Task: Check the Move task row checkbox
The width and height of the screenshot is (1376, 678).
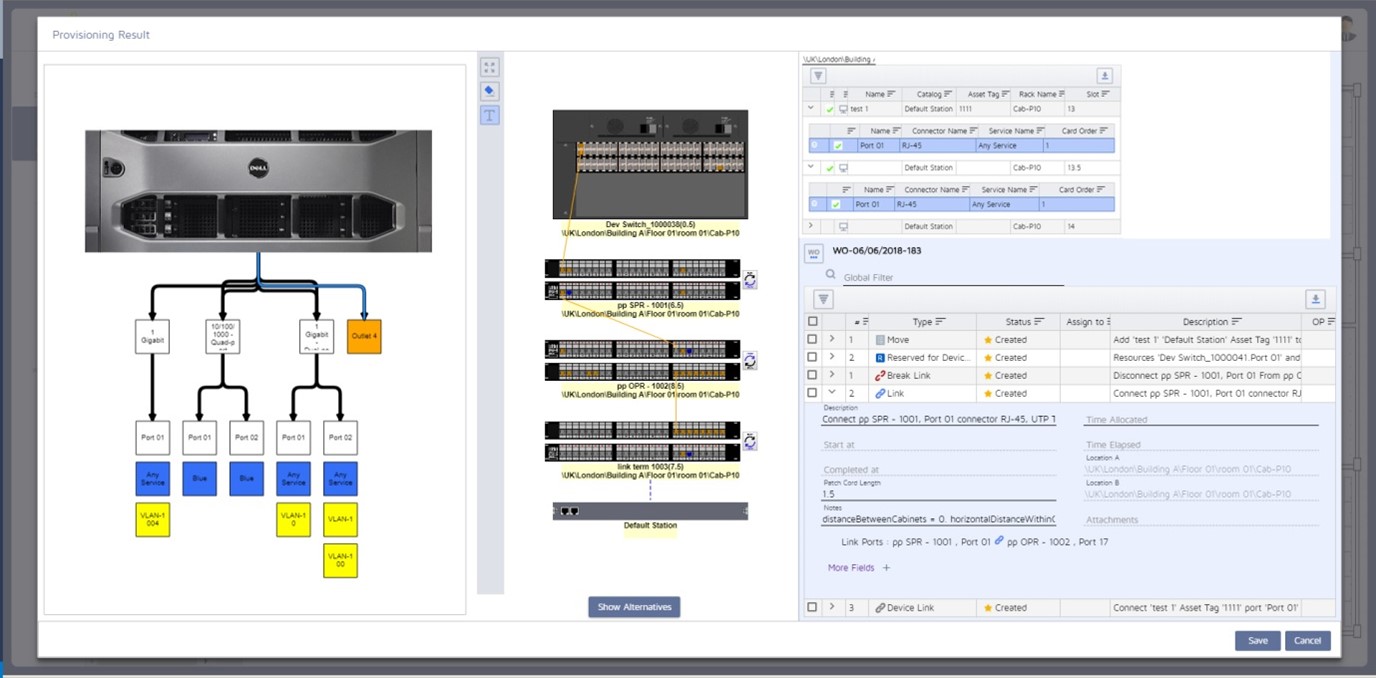Action: [812, 340]
